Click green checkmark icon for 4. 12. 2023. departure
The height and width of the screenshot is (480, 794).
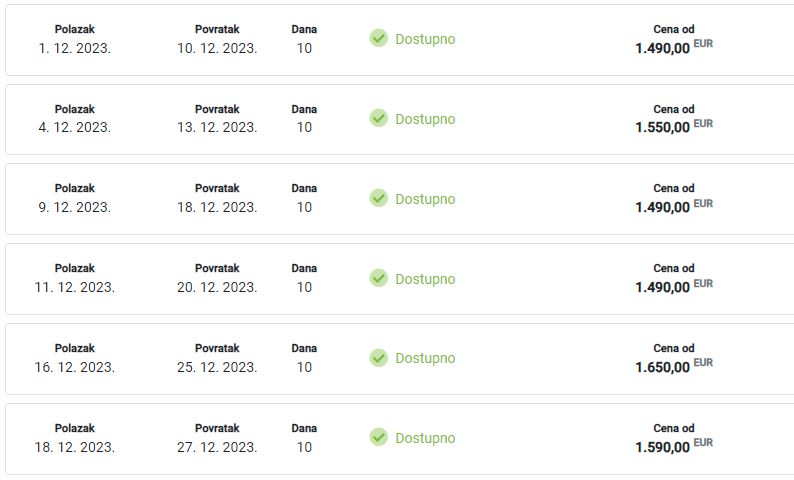[378, 118]
